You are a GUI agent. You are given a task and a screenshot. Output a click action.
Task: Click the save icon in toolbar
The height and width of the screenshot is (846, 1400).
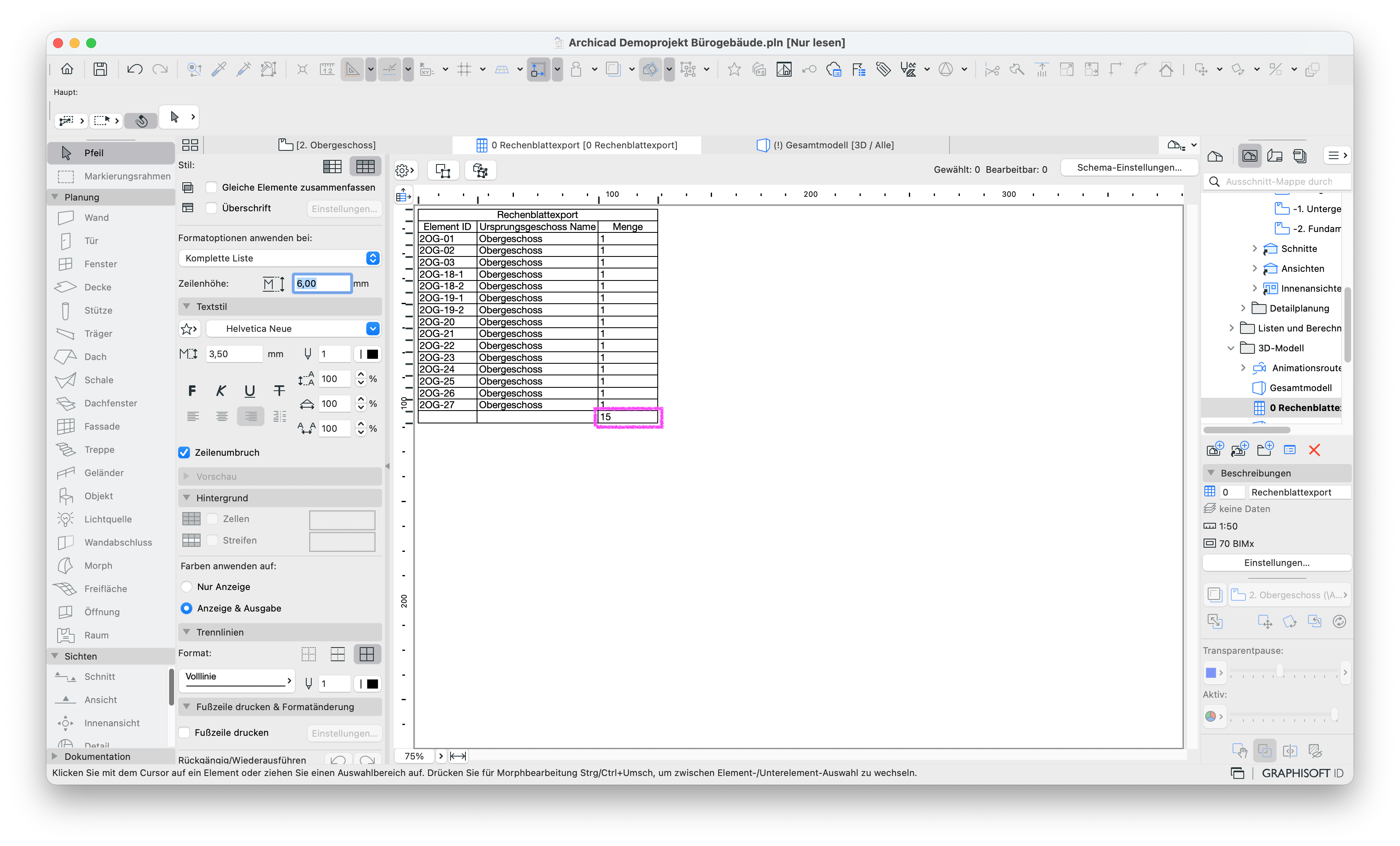coord(101,69)
